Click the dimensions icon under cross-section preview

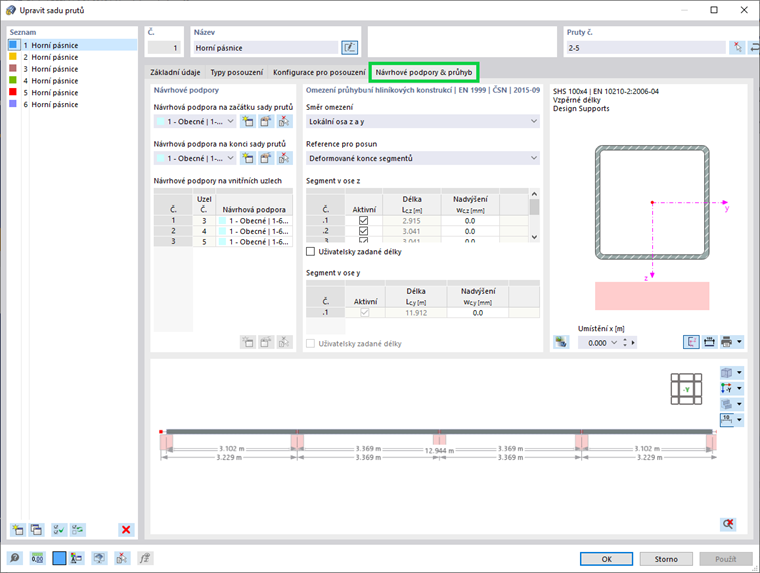pos(709,342)
